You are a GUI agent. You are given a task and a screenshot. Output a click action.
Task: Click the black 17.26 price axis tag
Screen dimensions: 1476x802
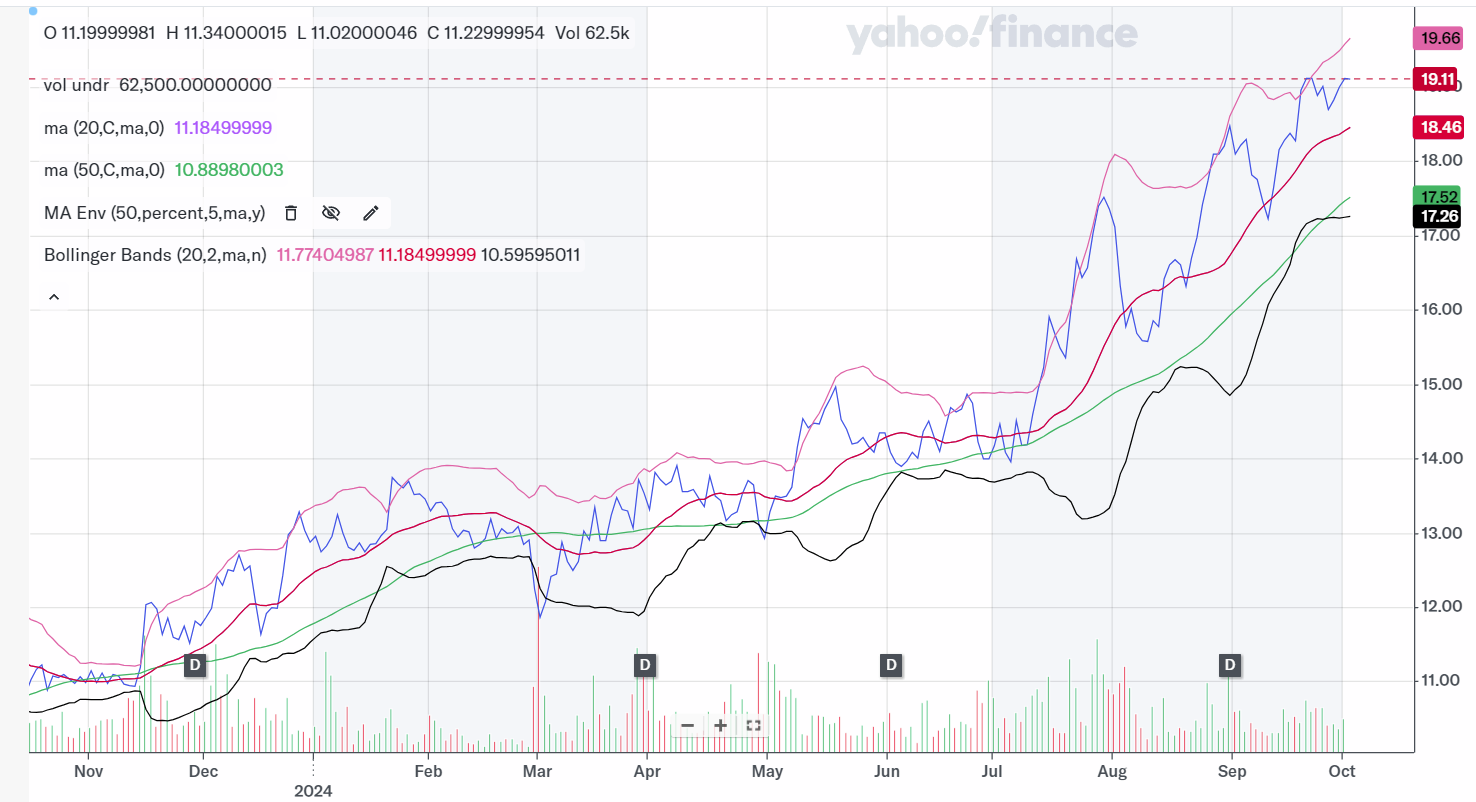[x=1438, y=216]
